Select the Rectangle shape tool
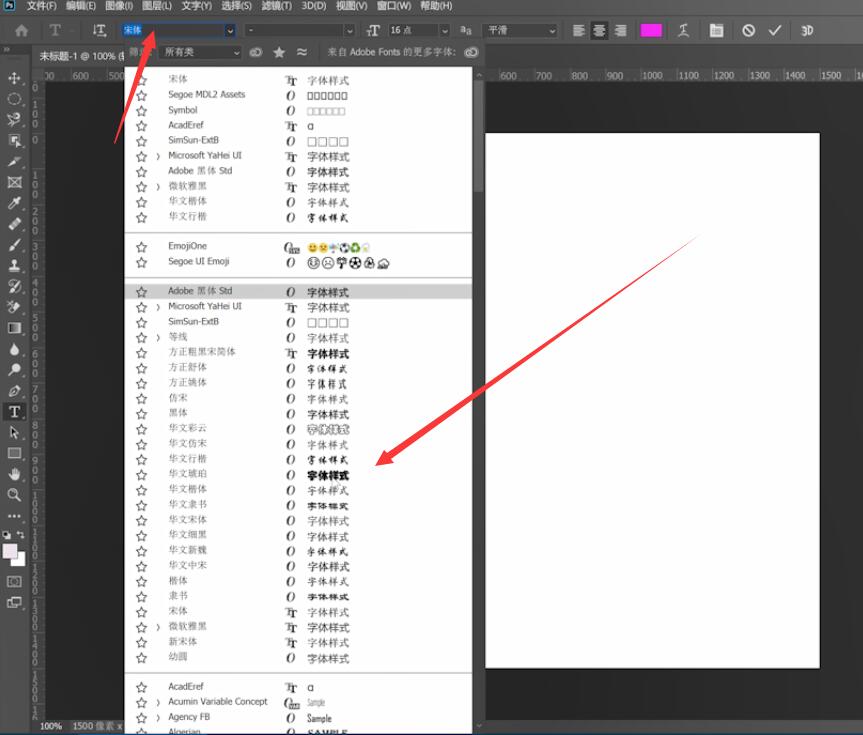Viewport: 863px width, 735px height. (x=14, y=453)
